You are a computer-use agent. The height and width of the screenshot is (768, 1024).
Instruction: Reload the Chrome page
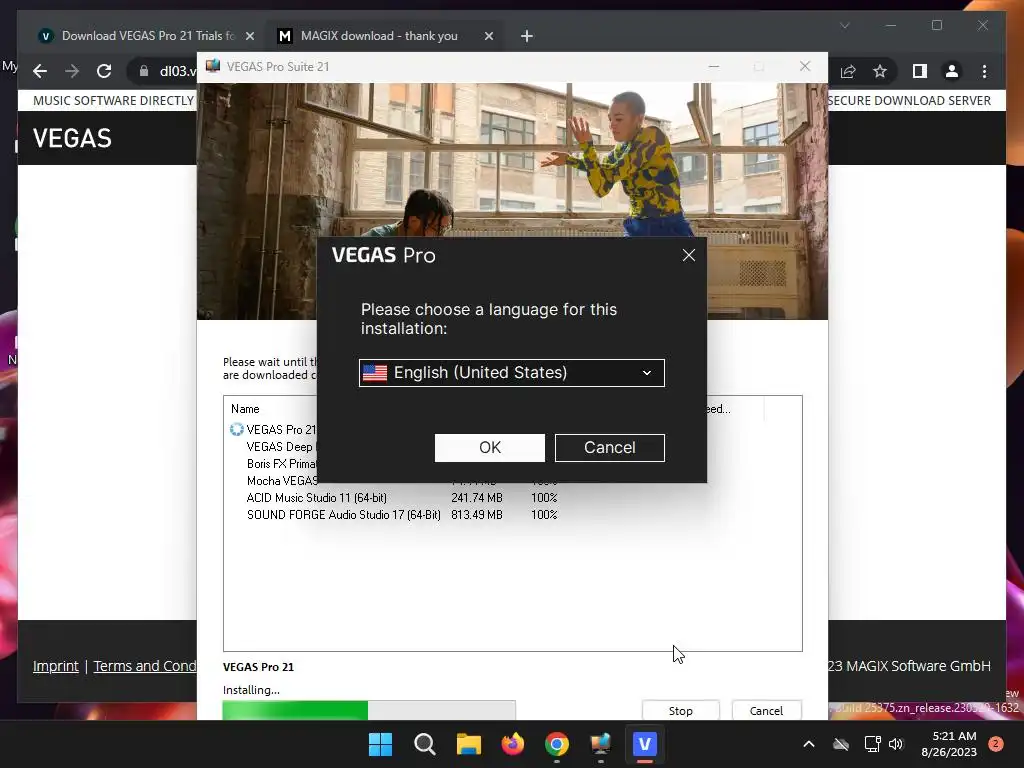[x=104, y=71]
